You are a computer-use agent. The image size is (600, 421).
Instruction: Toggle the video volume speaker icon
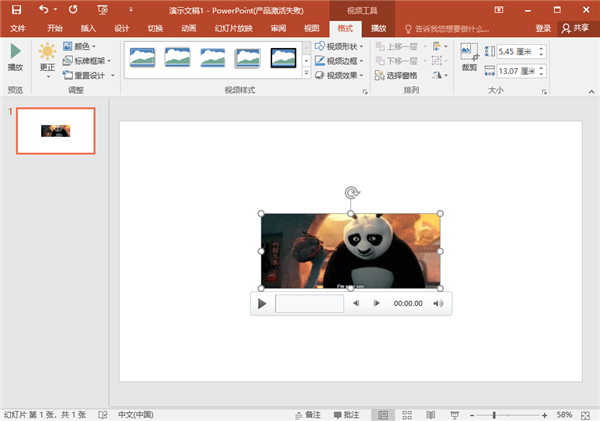tap(438, 304)
